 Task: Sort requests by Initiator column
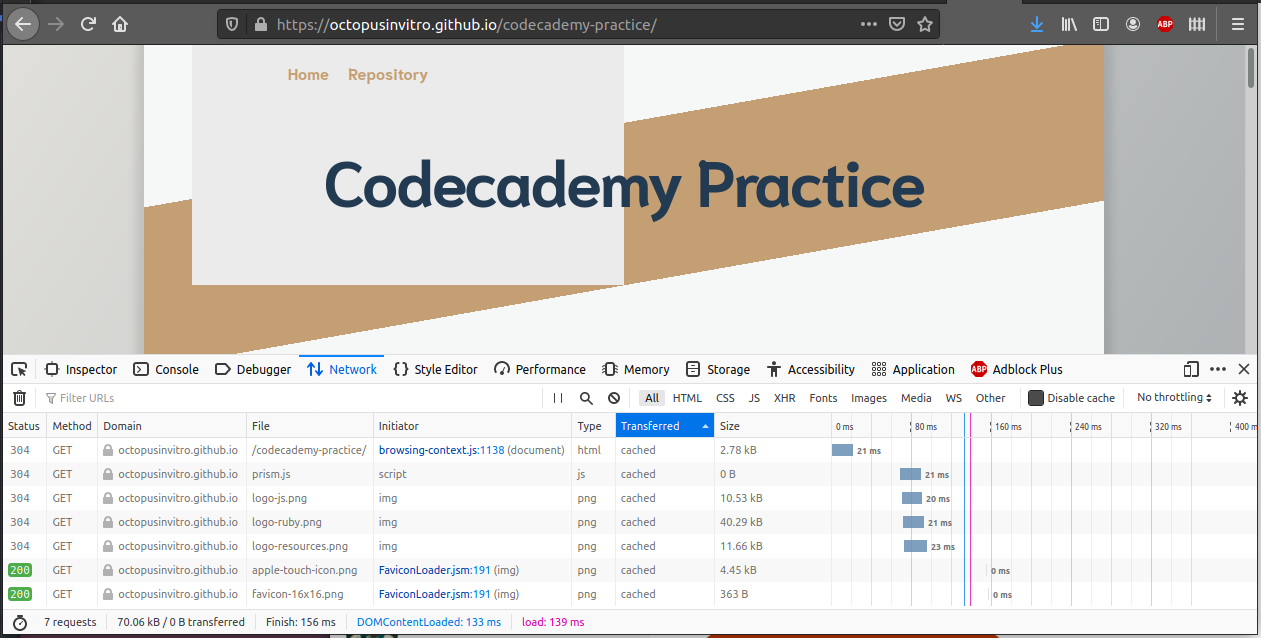tap(473, 426)
